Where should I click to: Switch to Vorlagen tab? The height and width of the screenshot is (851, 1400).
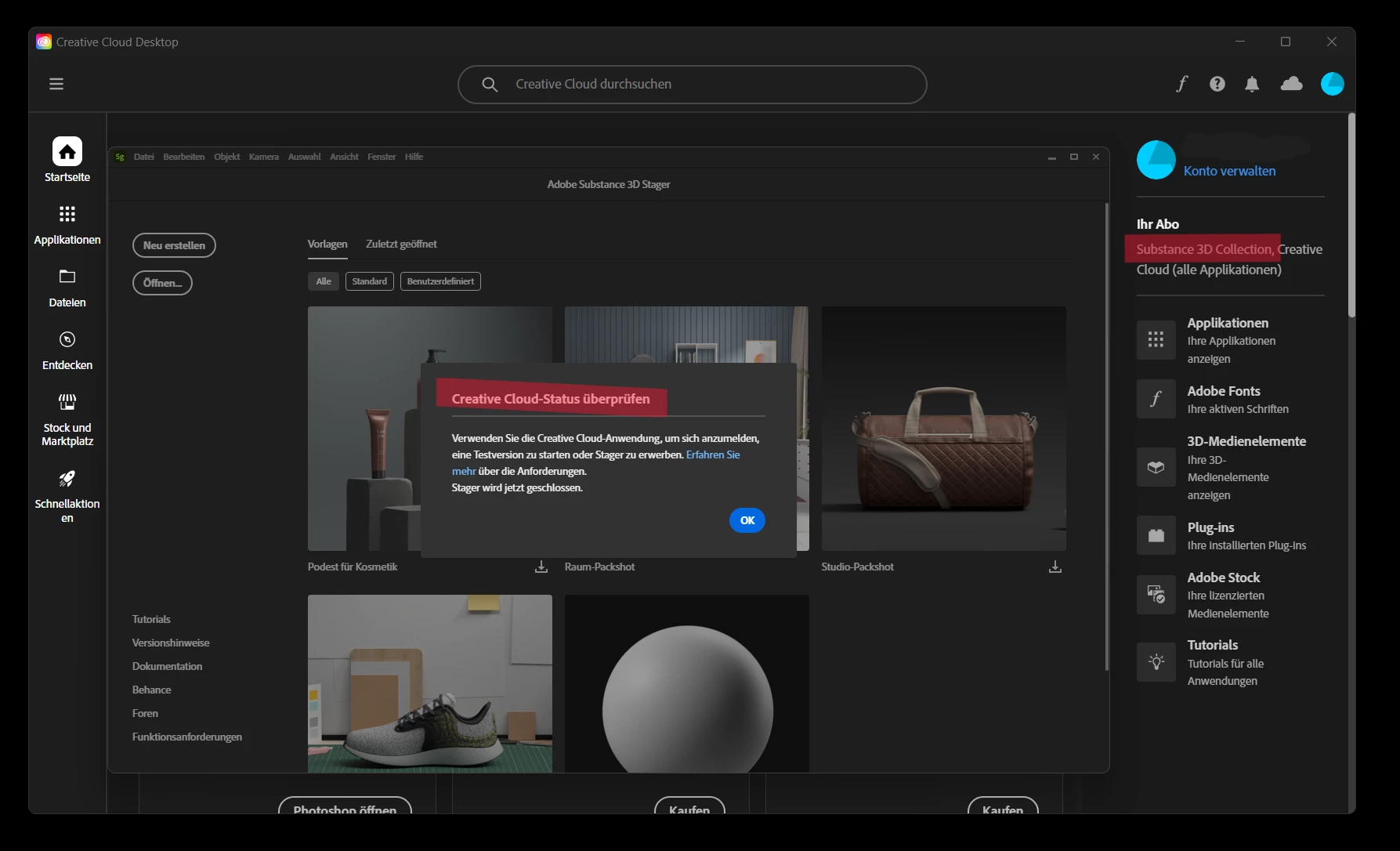(x=327, y=244)
